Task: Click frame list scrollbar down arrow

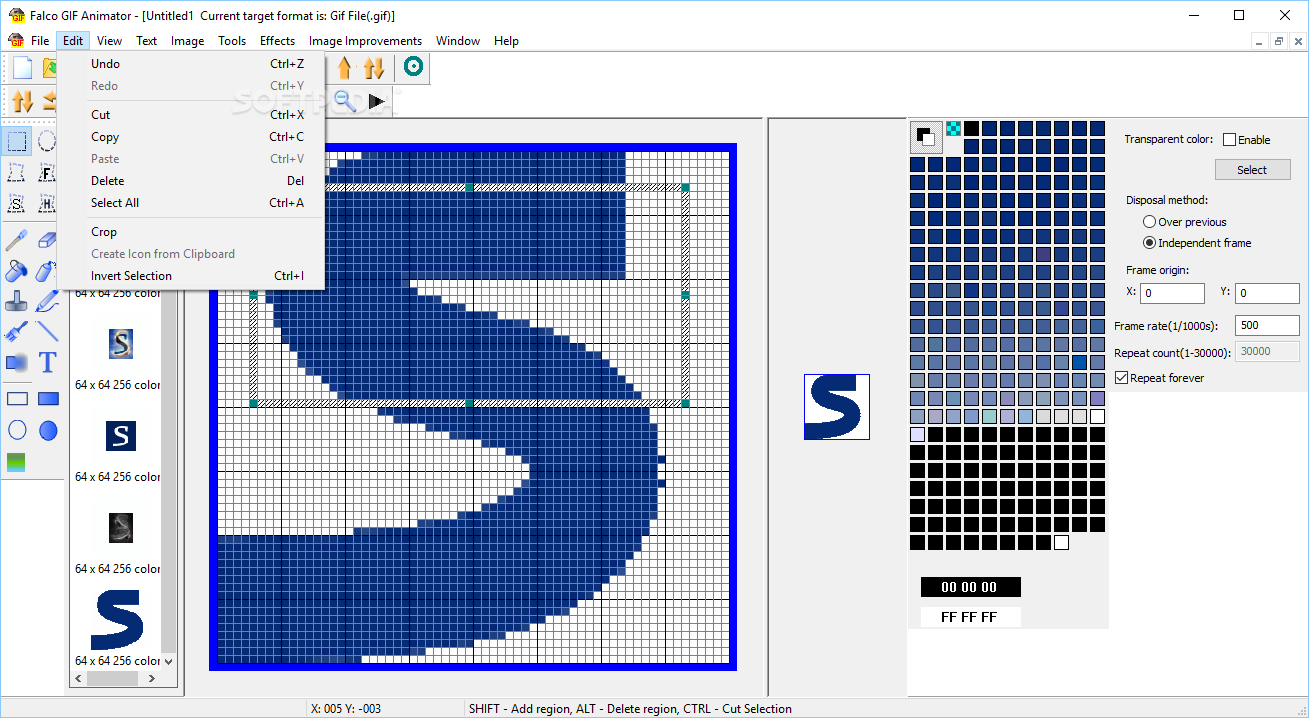Action: tap(168, 661)
